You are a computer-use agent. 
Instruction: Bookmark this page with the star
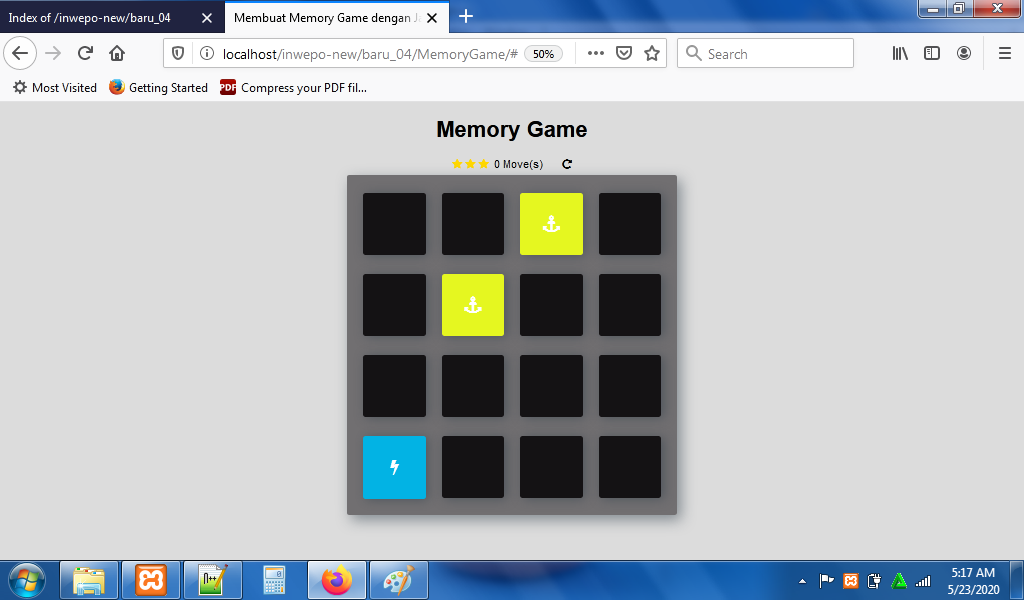pyautogui.click(x=652, y=54)
